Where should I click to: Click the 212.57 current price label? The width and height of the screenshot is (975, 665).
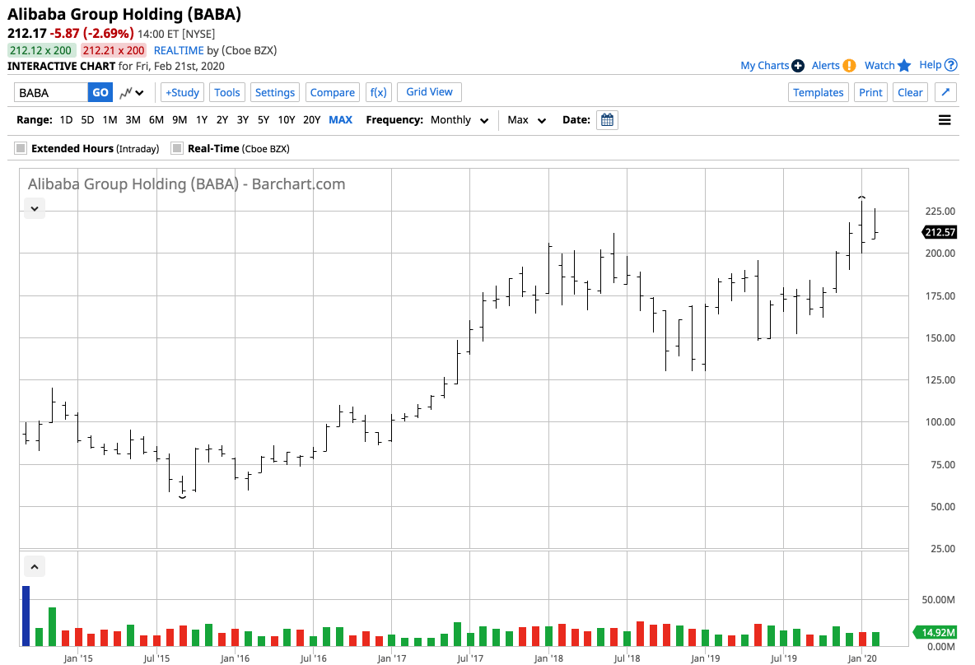pos(939,232)
